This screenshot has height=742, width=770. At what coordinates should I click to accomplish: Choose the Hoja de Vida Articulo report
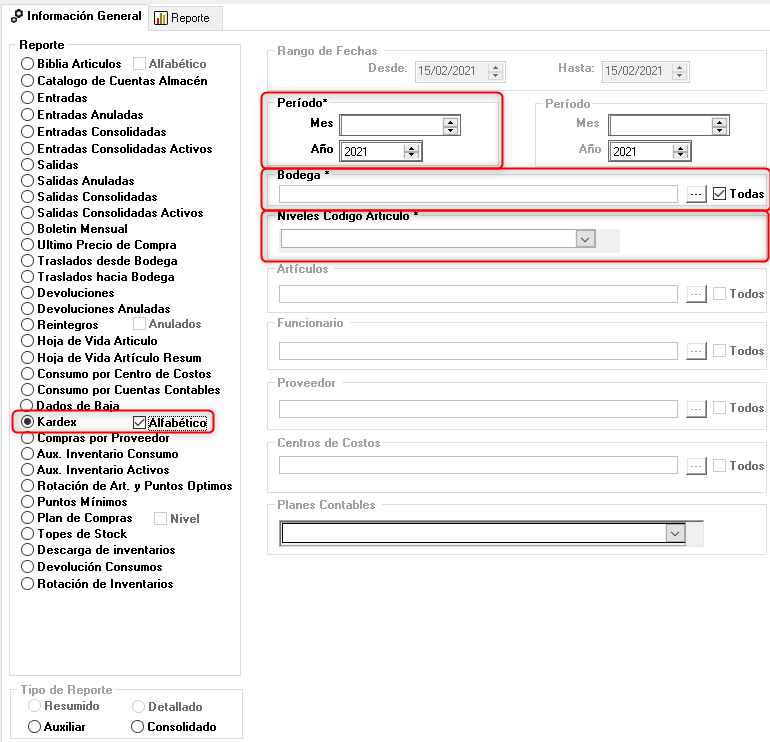tap(27, 341)
